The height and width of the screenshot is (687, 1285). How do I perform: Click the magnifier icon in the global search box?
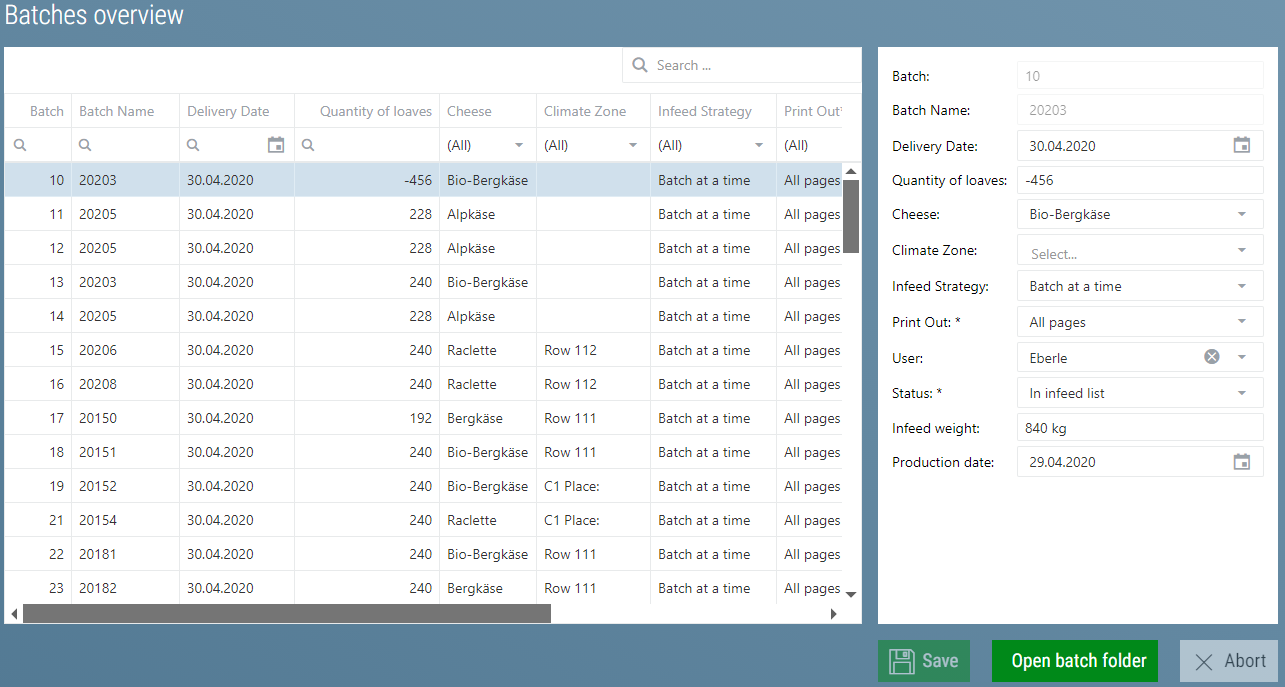point(639,65)
